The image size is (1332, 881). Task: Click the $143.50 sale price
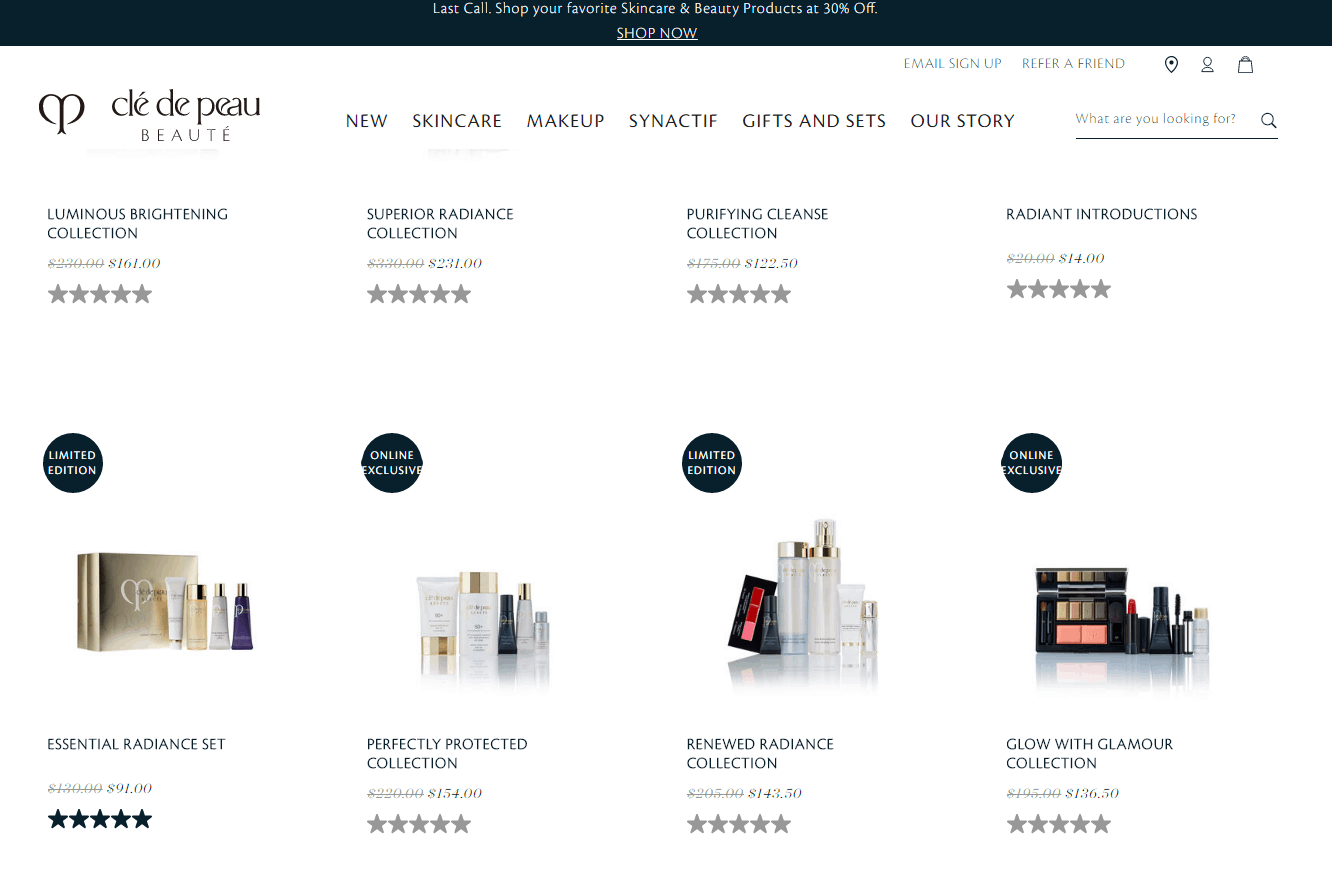coord(773,794)
